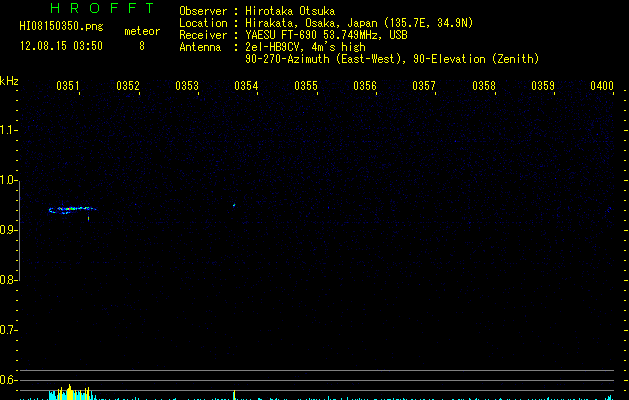Click the 0.9 kHz frequency label
Screen dimensions: 629x400
pyautogui.click(x=8, y=230)
